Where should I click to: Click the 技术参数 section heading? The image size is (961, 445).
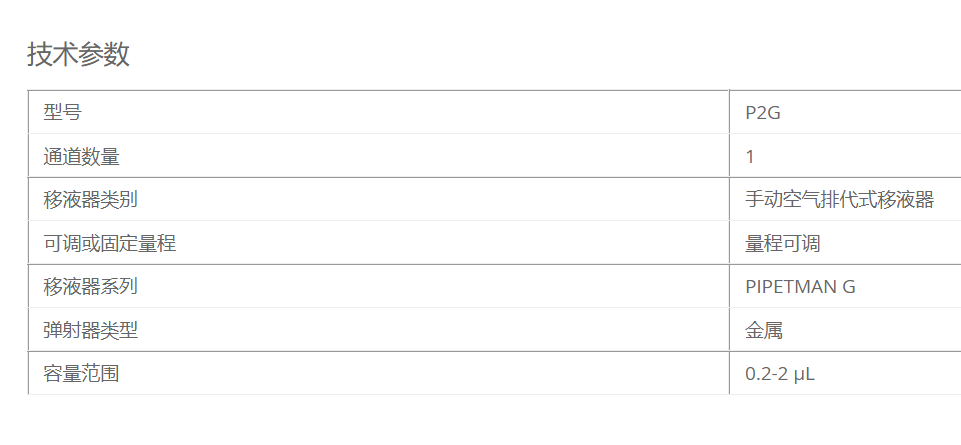78,54
